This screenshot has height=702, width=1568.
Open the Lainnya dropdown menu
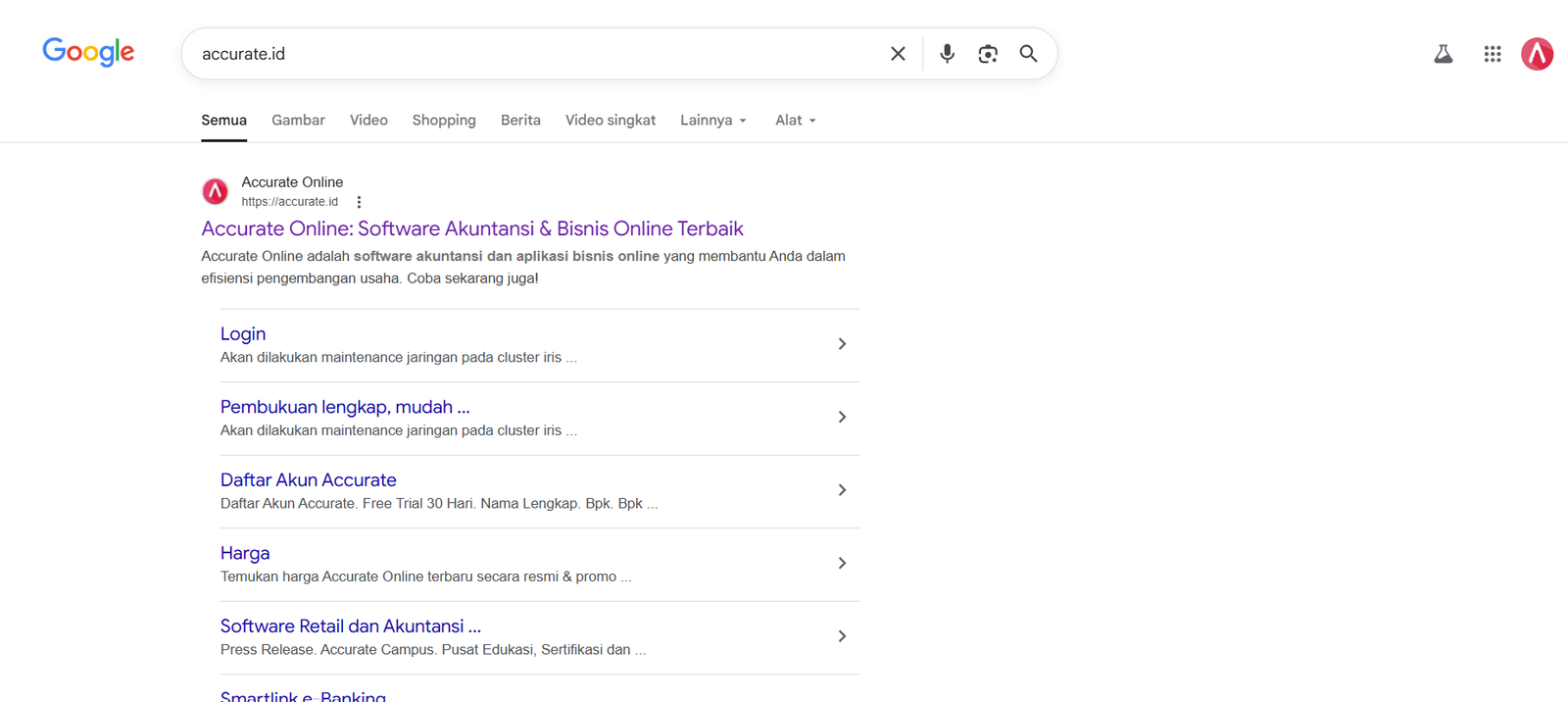click(713, 121)
